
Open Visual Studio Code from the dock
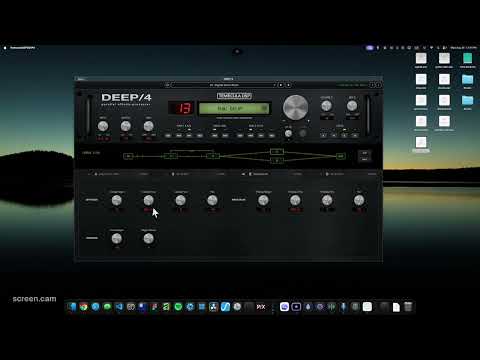coord(119,307)
